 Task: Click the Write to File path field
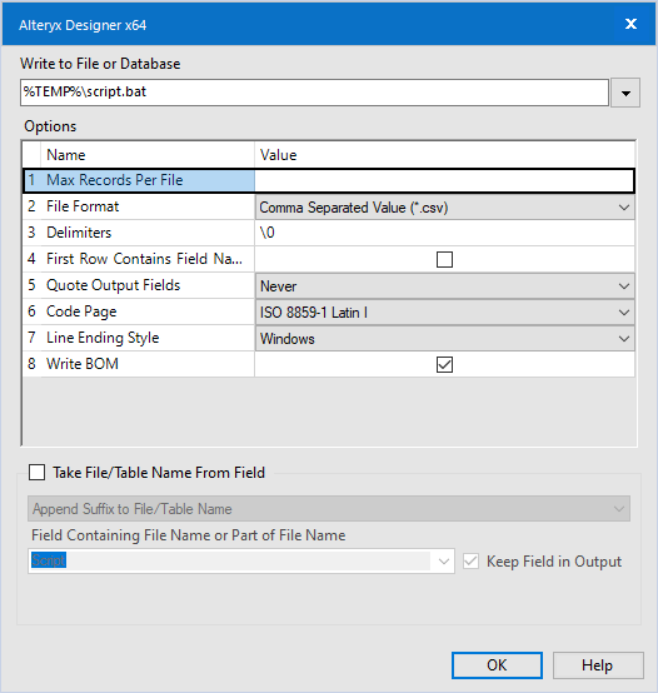[314, 92]
